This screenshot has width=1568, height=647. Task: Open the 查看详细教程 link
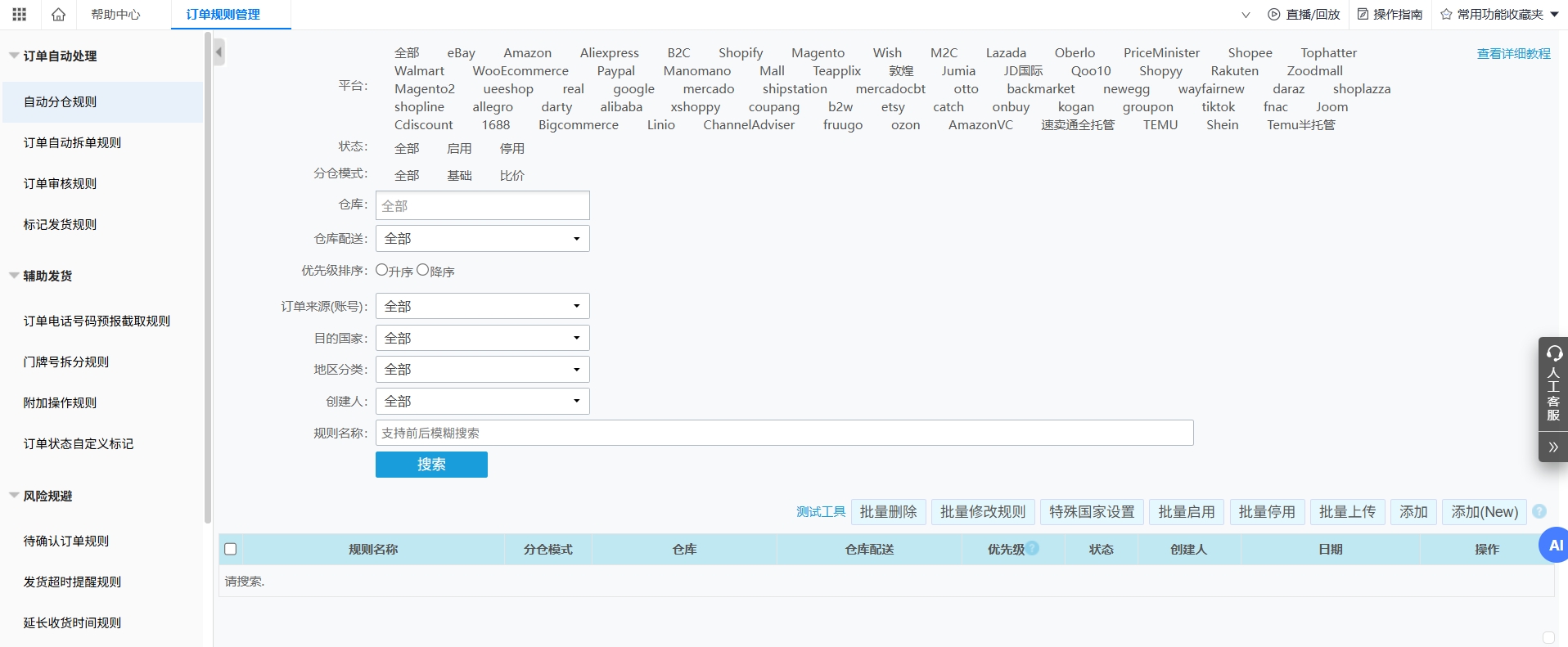1514,54
